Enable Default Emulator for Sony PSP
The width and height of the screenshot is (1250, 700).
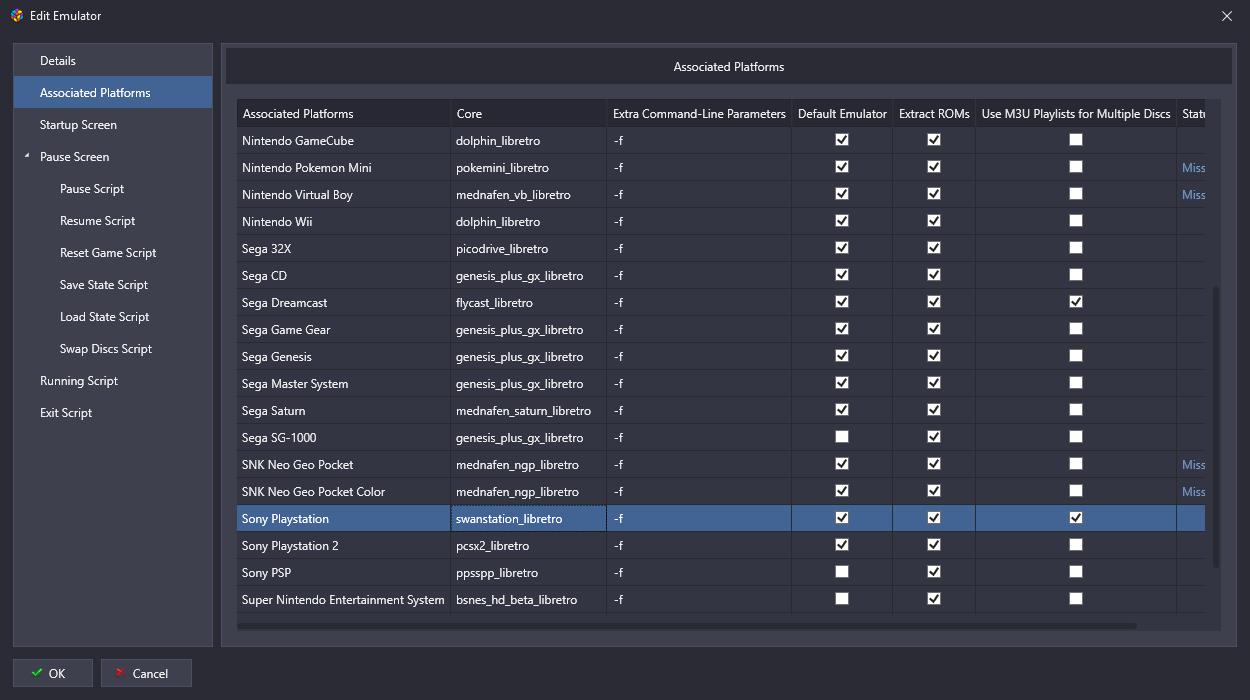pyautogui.click(x=842, y=572)
